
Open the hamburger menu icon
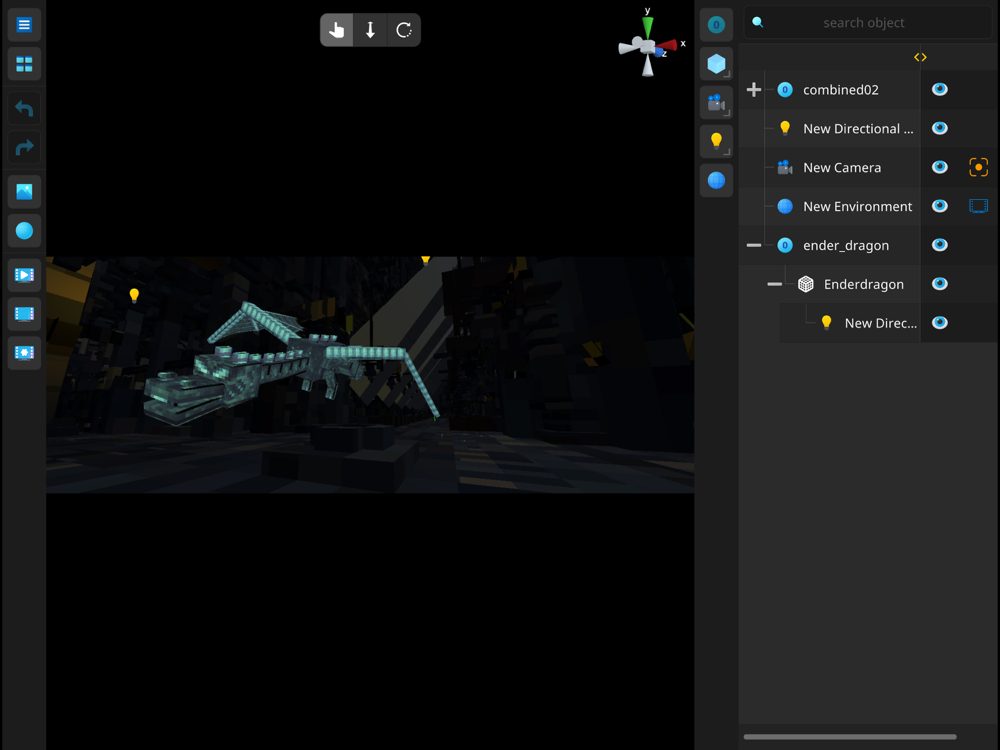click(24, 25)
